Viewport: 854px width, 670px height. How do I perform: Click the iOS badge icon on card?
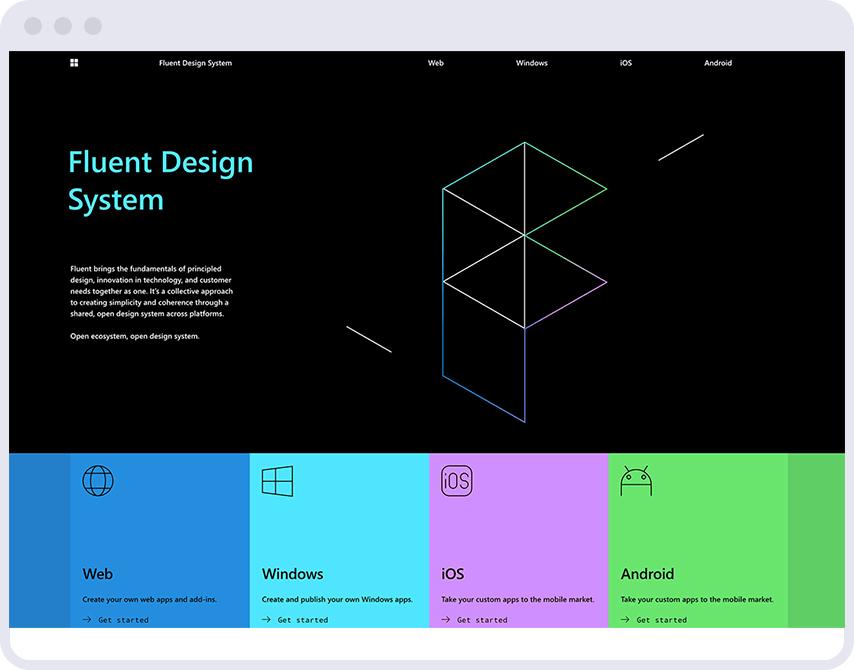(456, 481)
